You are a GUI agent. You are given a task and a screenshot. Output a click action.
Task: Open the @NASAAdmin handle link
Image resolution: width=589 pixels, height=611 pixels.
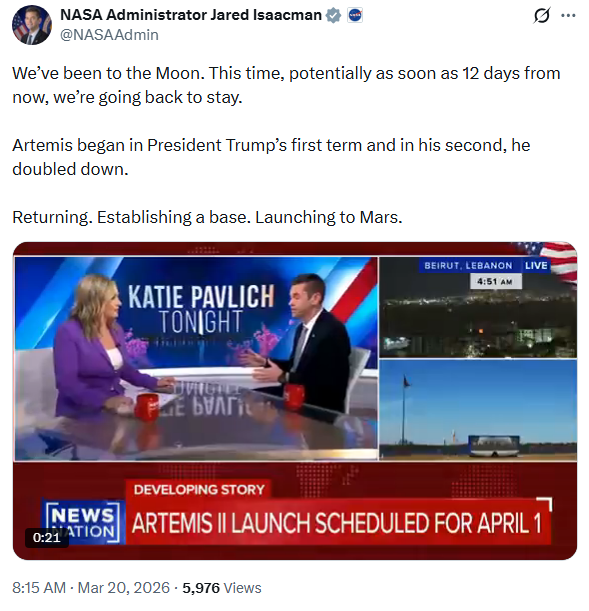pyautogui.click(x=109, y=35)
